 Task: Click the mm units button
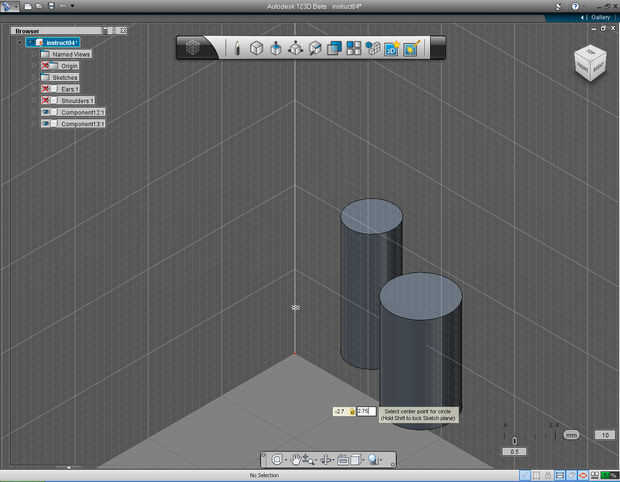point(571,435)
